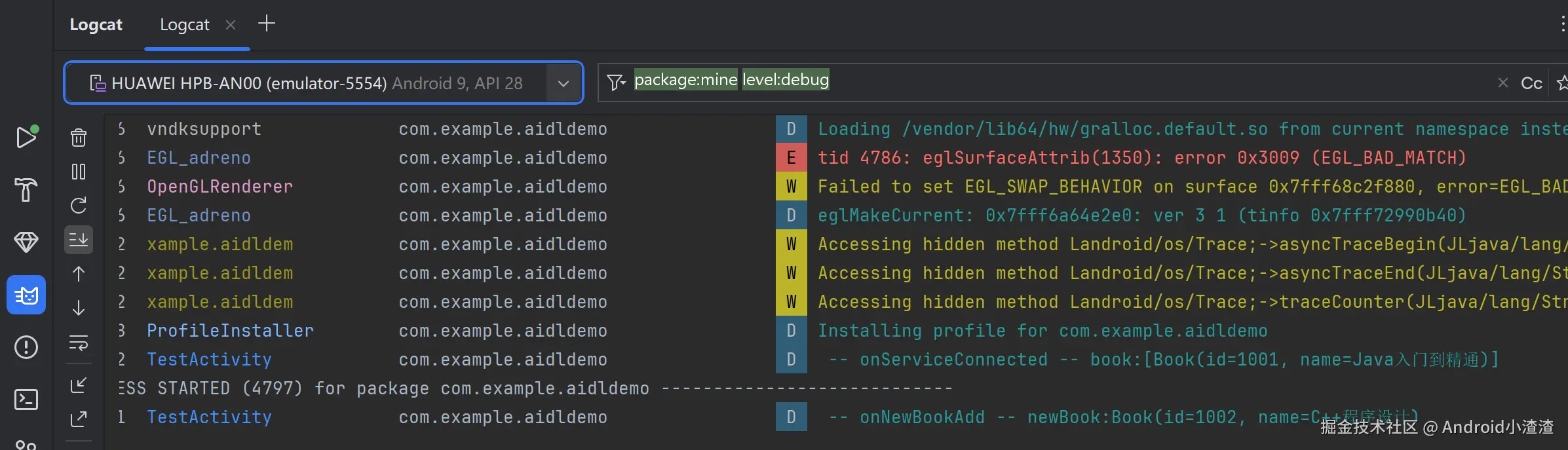
Task: Expand the HUAWEI HPB-AN00 device dropdown
Action: click(564, 83)
